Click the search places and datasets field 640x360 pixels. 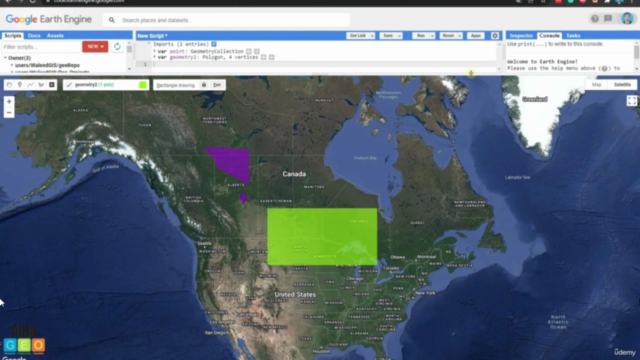point(227,20)
